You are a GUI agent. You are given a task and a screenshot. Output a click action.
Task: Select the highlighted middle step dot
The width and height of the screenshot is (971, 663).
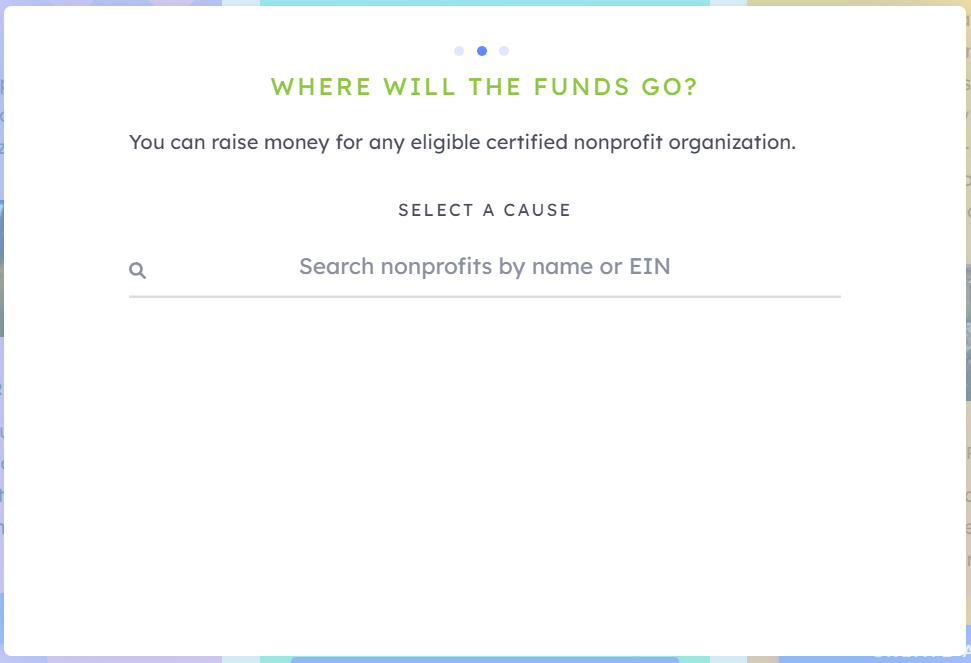click(x=482, y=51)
